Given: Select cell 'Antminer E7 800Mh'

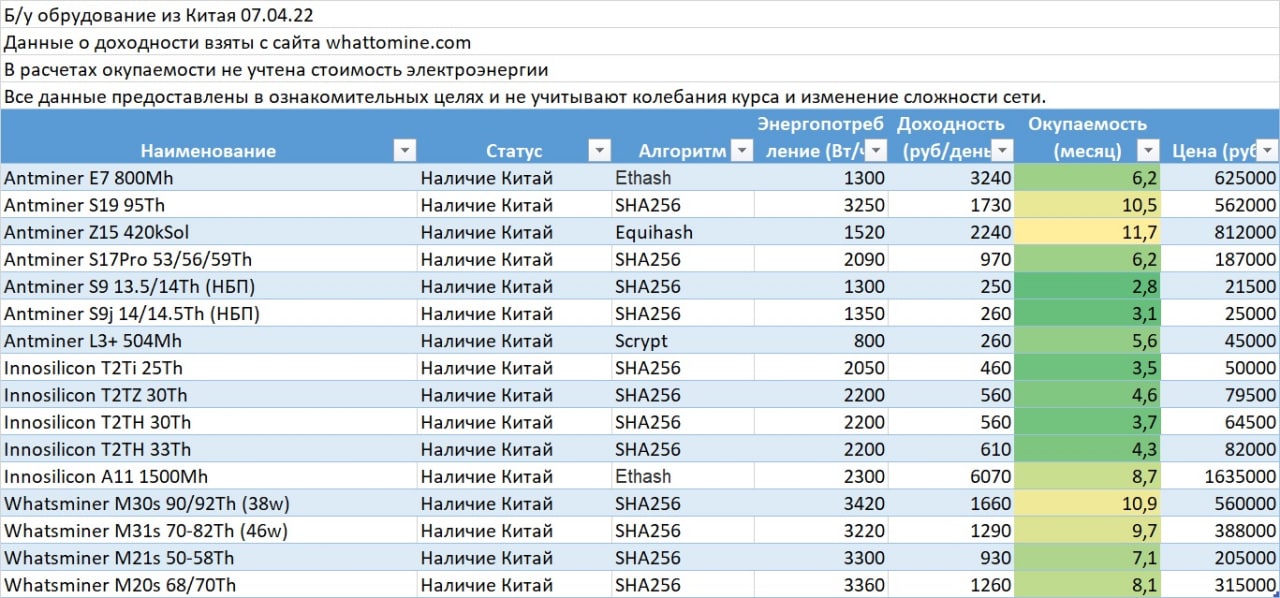Looking at the screenshot, I should [x=208, y=178].
